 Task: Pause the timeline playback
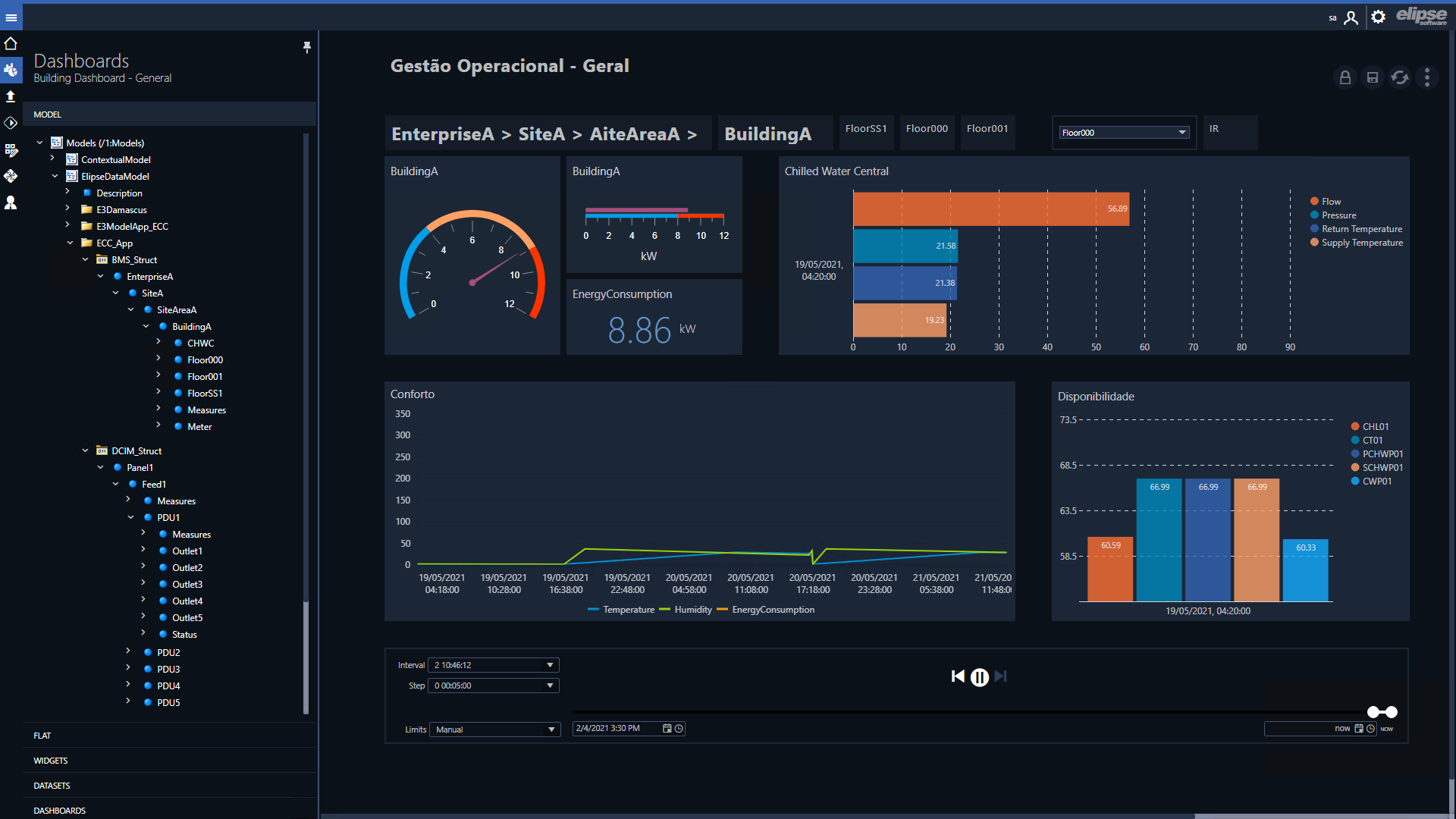[x=979, y=677]
